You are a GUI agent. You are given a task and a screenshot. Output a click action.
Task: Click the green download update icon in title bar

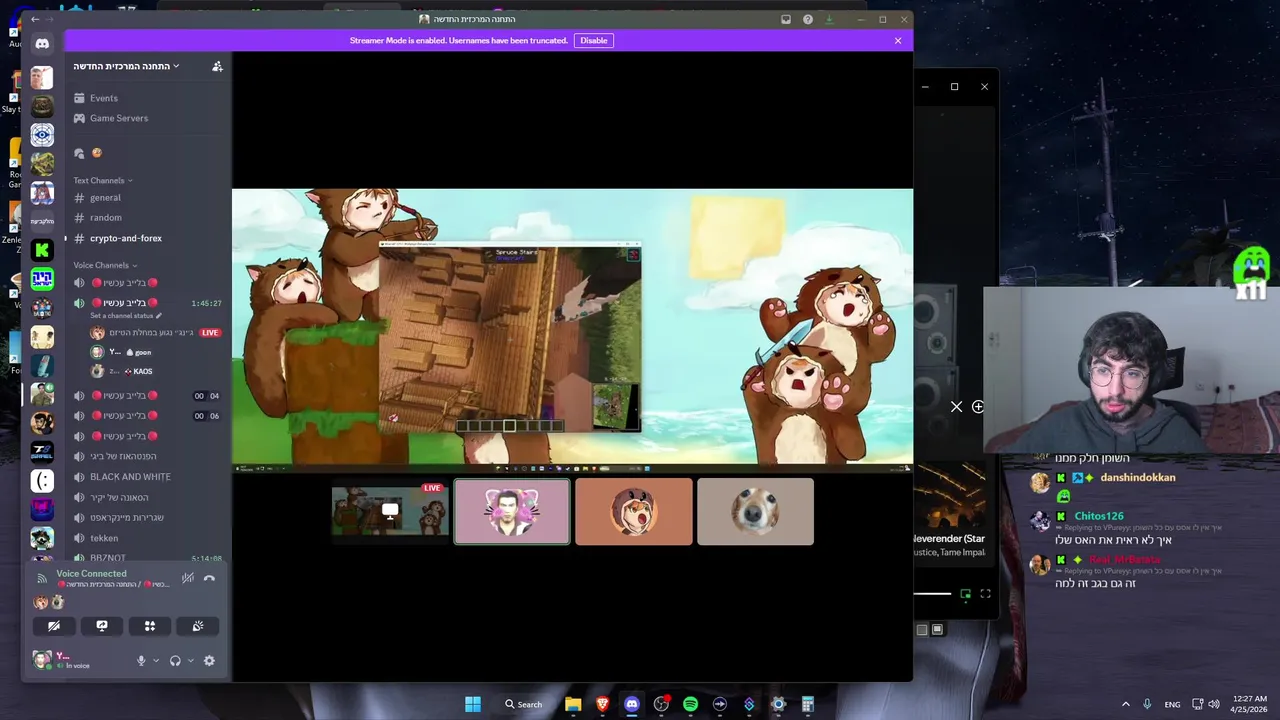(829, 19)
